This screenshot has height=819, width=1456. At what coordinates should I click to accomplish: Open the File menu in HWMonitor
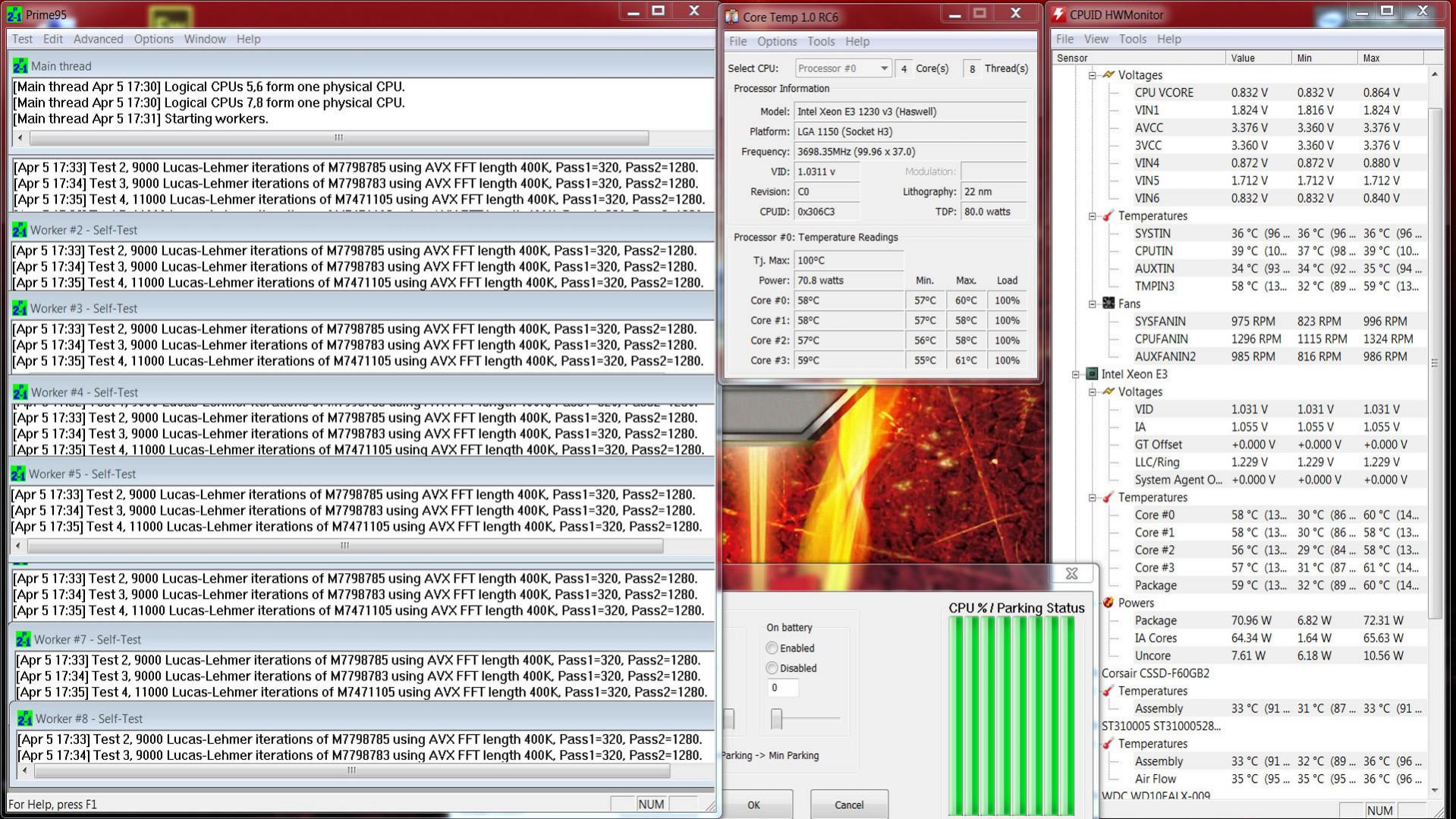[1064, 39]
